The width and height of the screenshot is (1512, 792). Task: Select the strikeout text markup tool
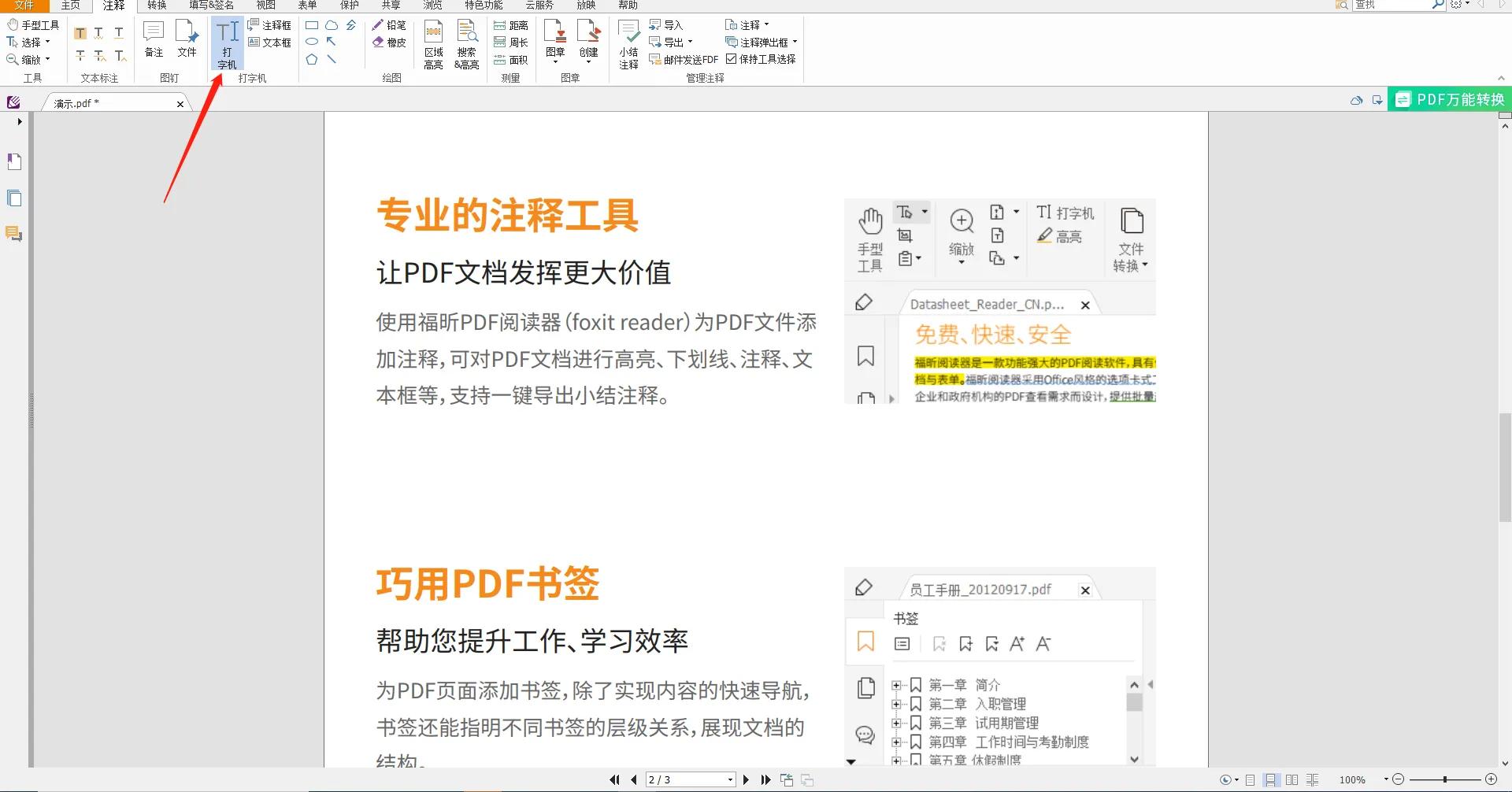click(80, 55)
